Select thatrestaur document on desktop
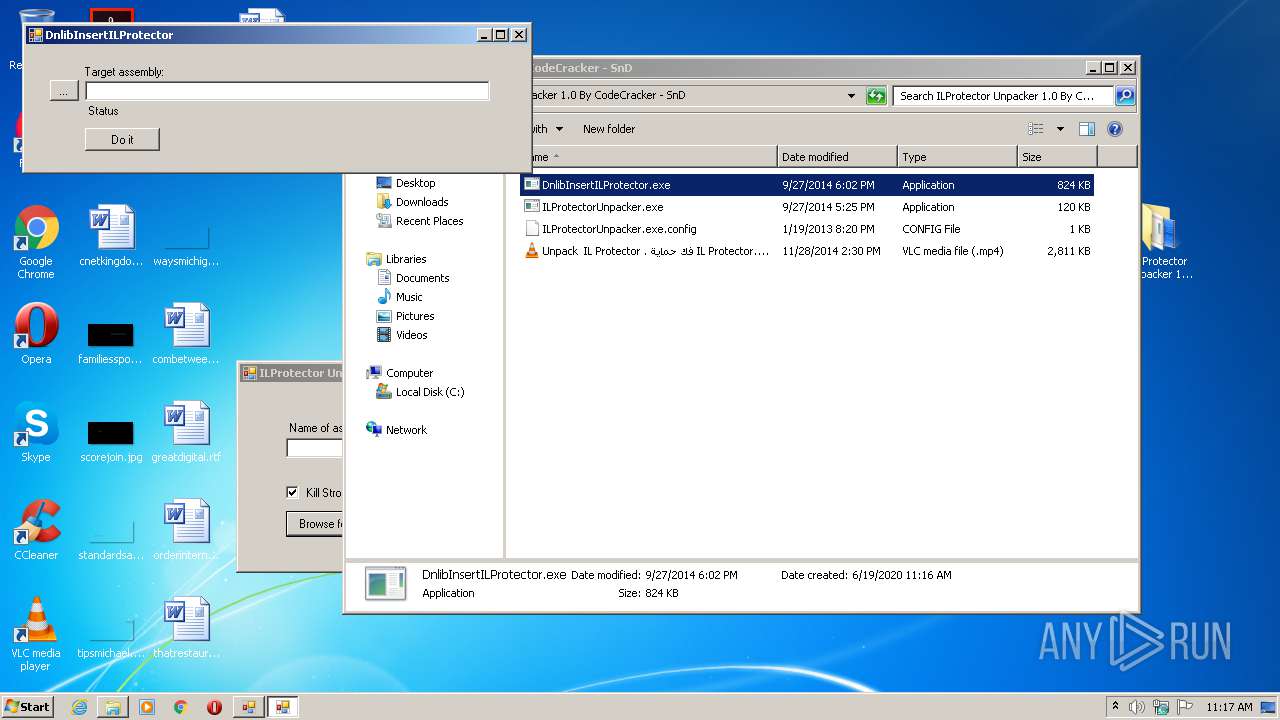1280x720 pixels. coord(186,628)
